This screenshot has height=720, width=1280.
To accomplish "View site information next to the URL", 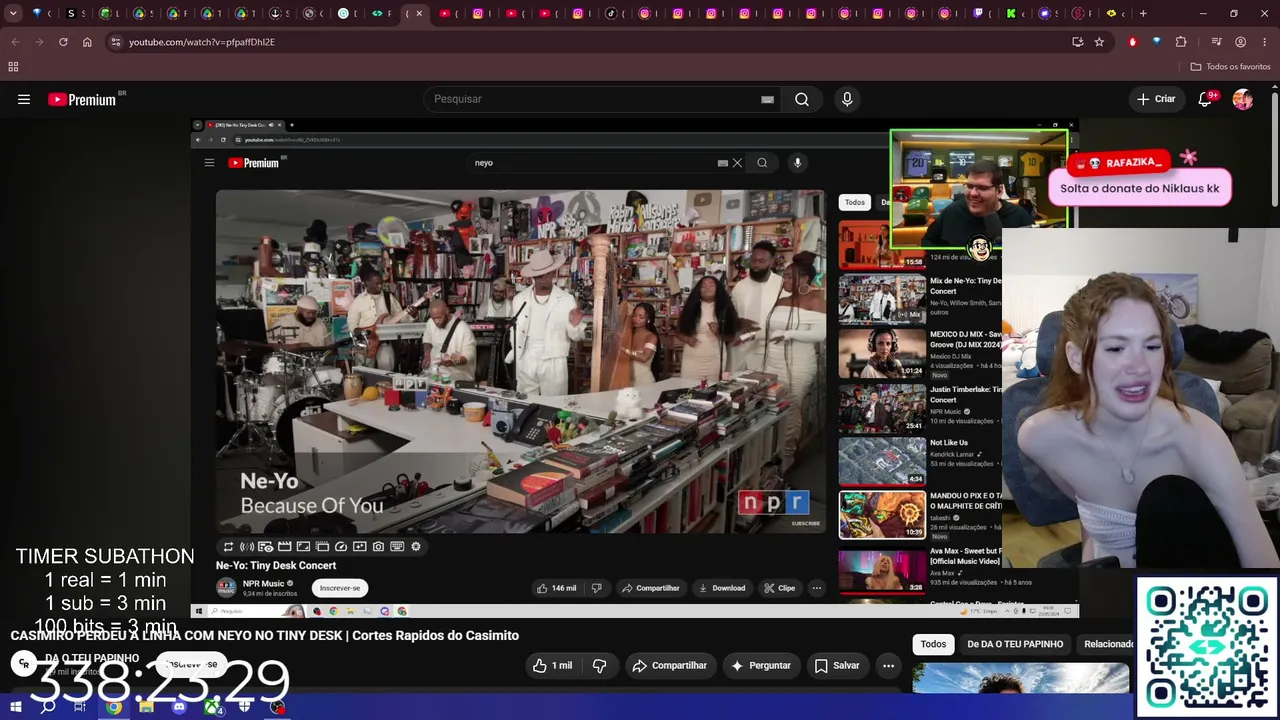I will point(116,42).
